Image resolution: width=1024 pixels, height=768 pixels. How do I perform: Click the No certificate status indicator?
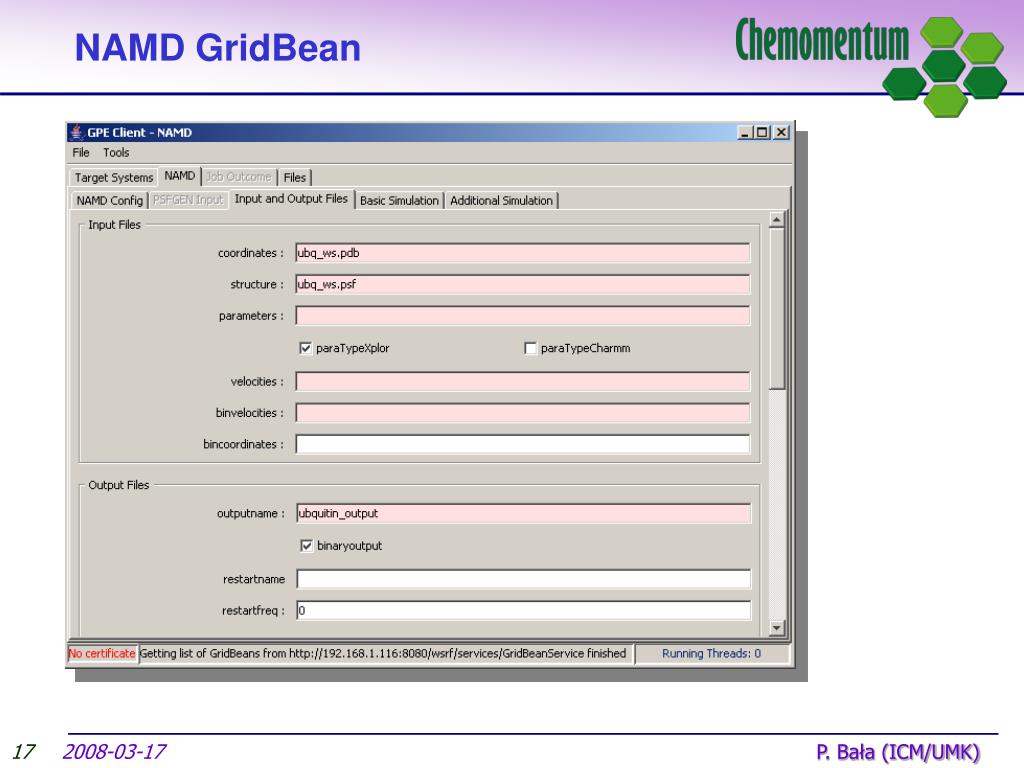(x=102, y=653)
